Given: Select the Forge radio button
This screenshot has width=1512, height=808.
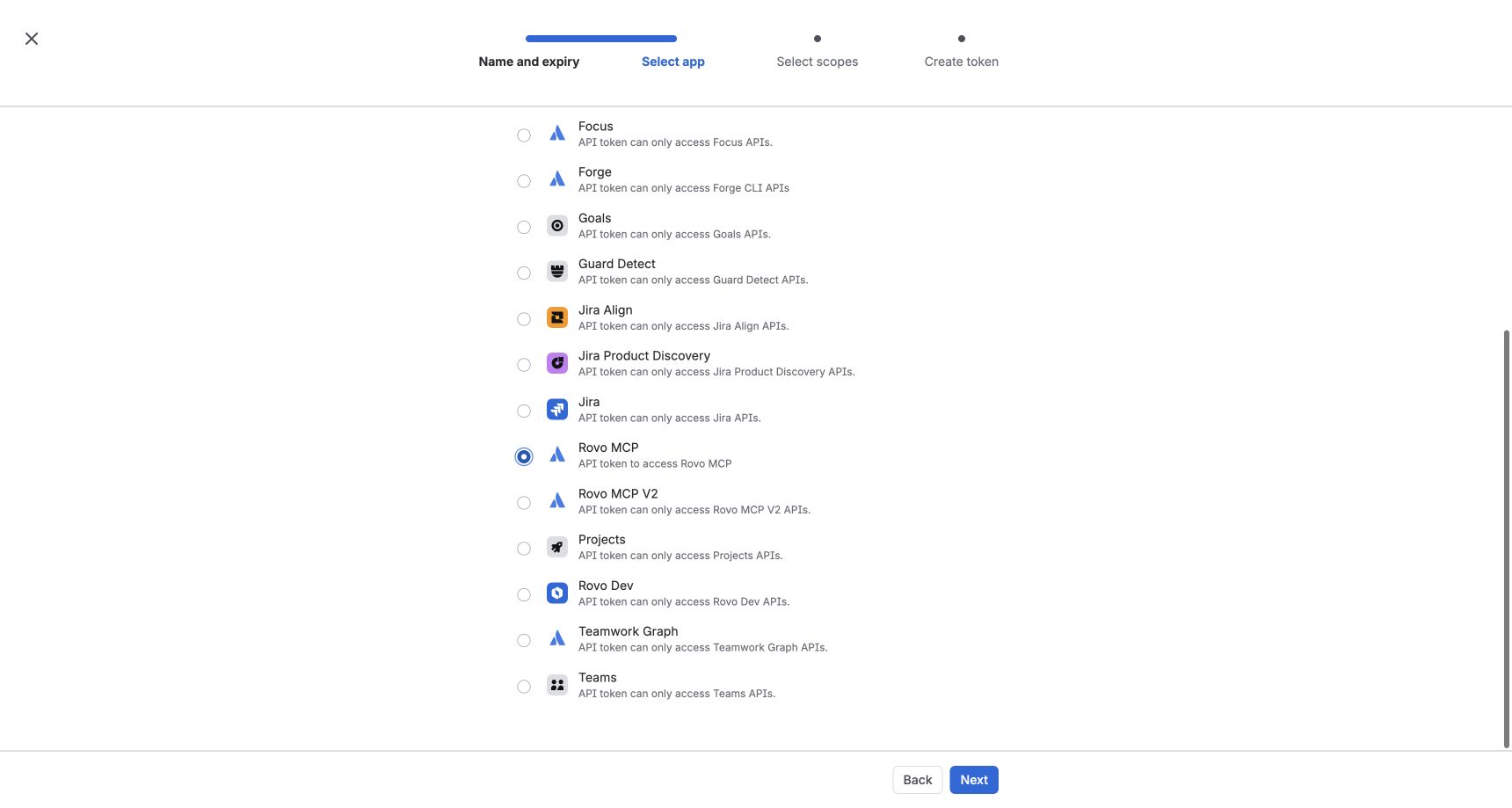Looking at the screenshot, I should [524, 181].
